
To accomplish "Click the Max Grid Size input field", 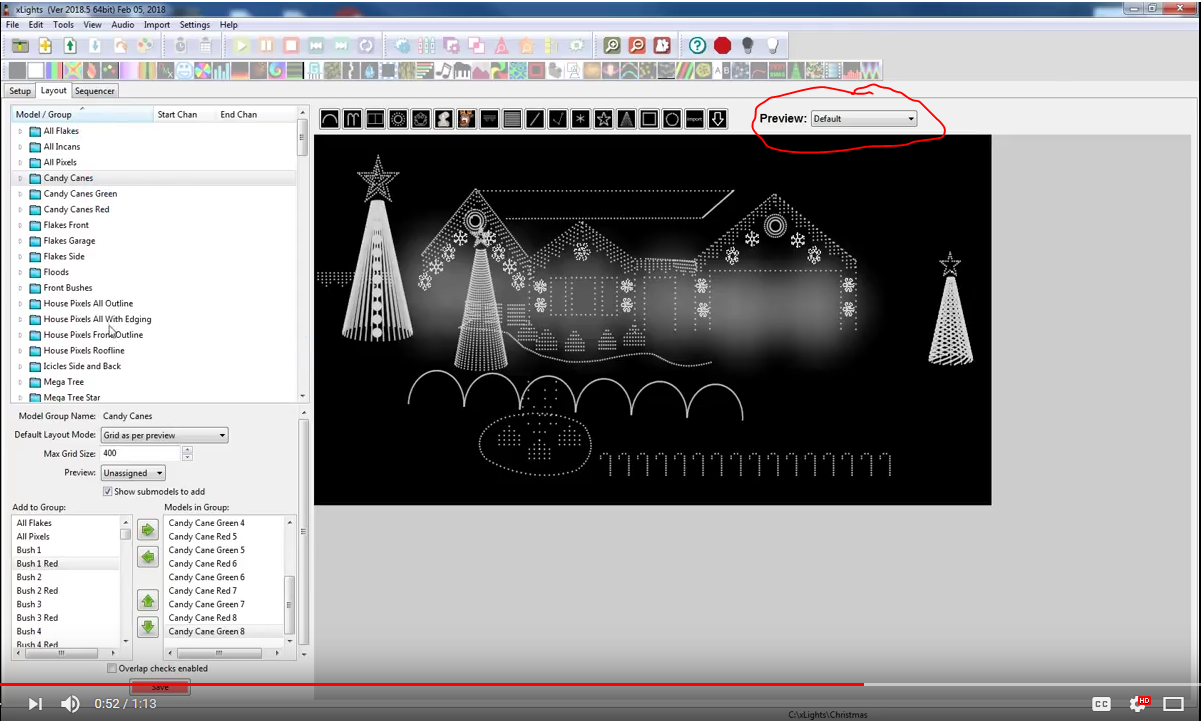I will coord(140,454).
